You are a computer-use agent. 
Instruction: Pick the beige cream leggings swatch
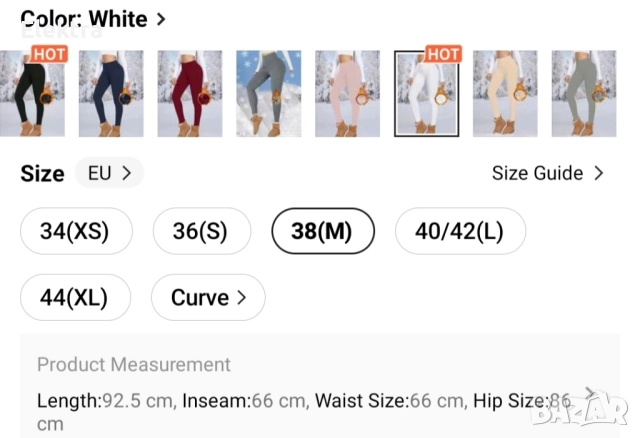pyautogui.click(x=505, y=94)
